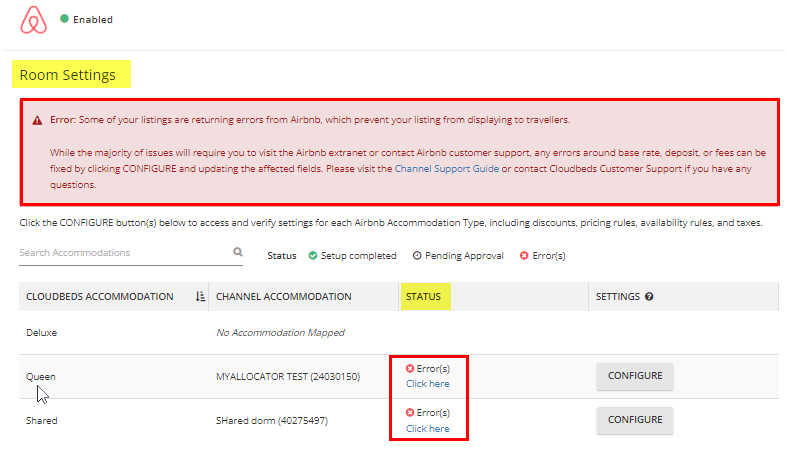Click the 'Click here' link for Shared dorm

pos(427,429)
